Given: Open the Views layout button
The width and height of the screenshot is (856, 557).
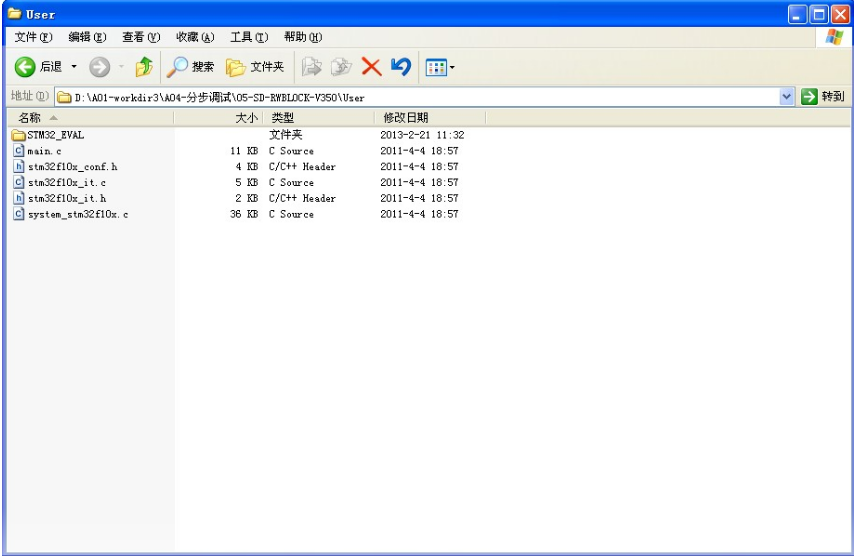Looking at the screenshot, I should click(x=435, y=67).
